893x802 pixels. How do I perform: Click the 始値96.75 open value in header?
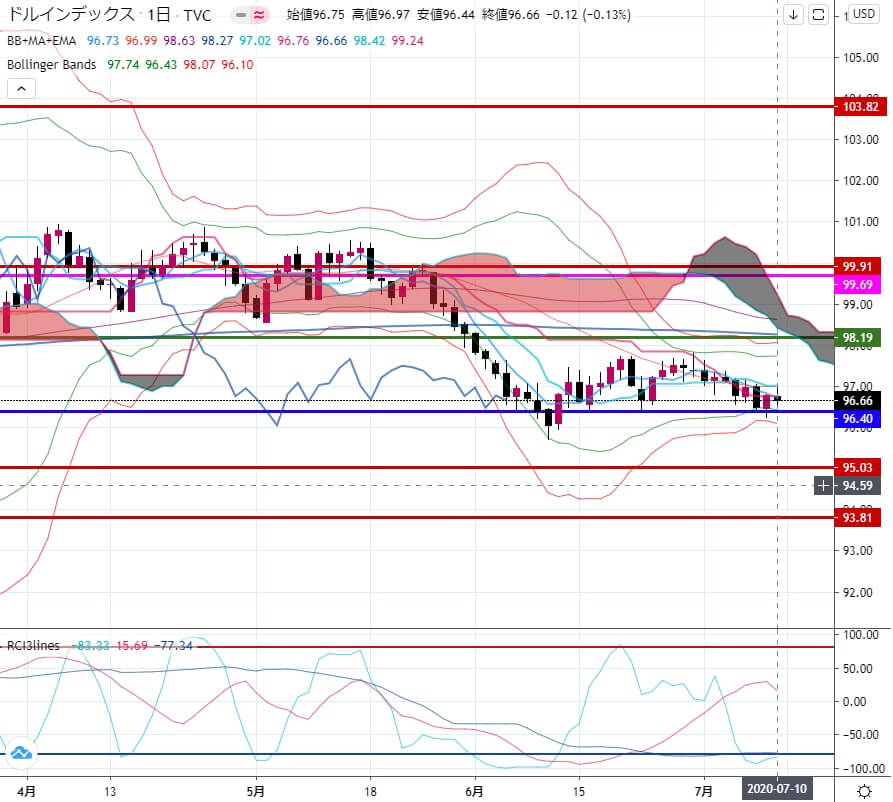point(316,15)
